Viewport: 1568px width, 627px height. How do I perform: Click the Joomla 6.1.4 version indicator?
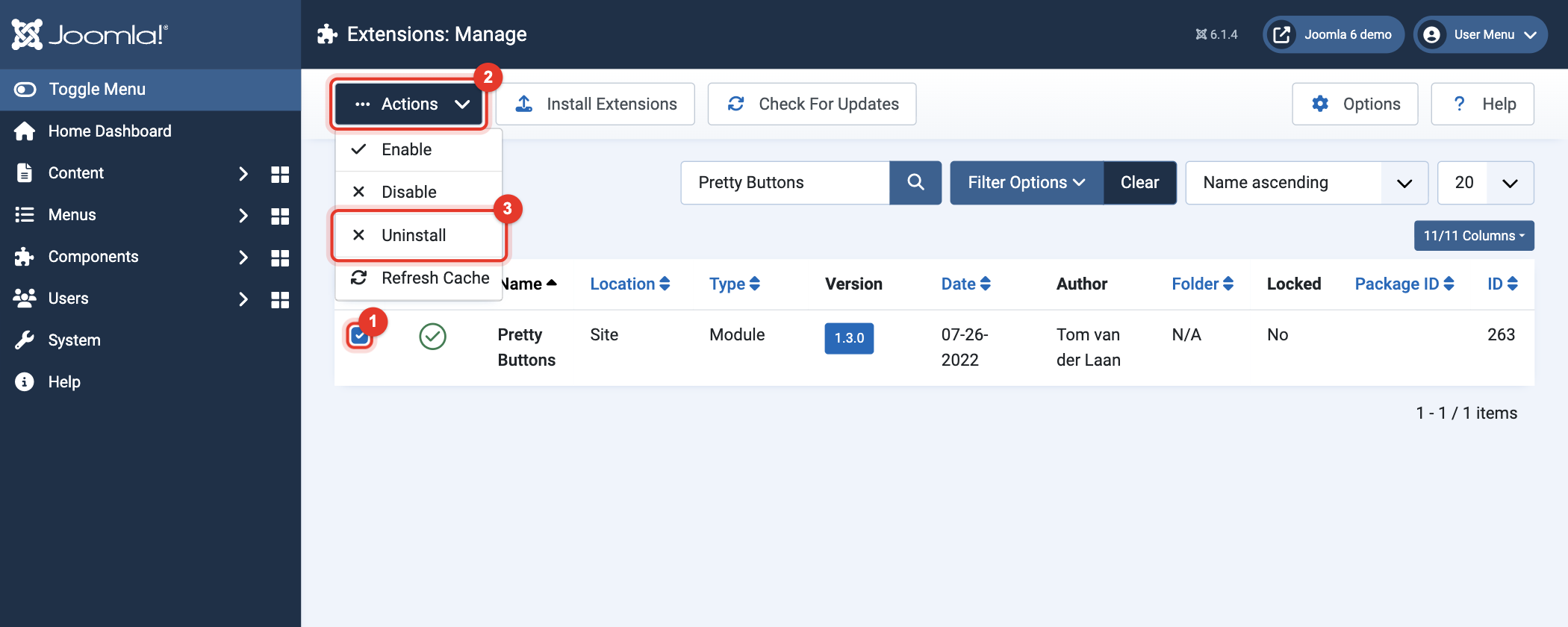coord(1216,34)
